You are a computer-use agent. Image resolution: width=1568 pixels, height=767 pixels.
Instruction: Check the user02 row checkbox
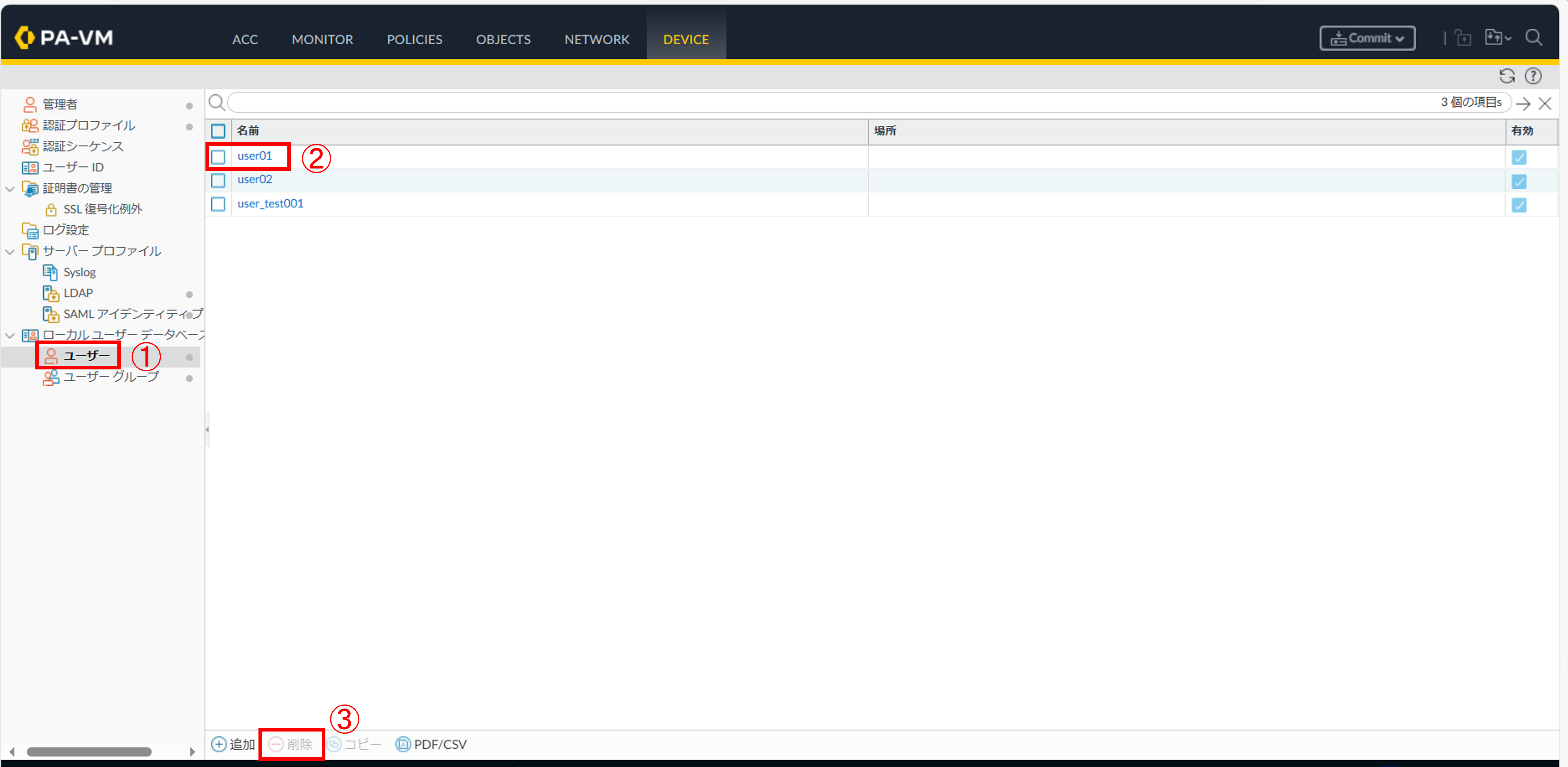tap(218, 180)
